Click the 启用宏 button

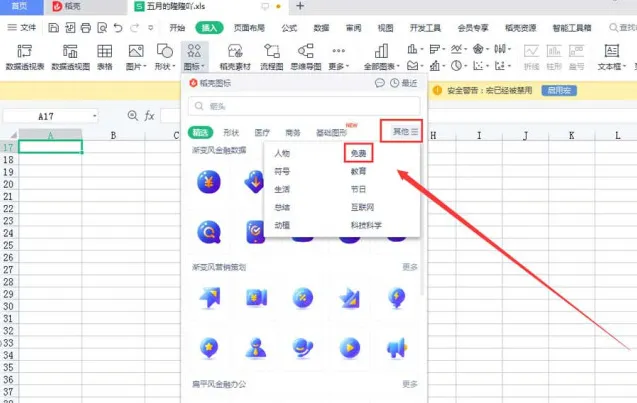pos(559,90)
